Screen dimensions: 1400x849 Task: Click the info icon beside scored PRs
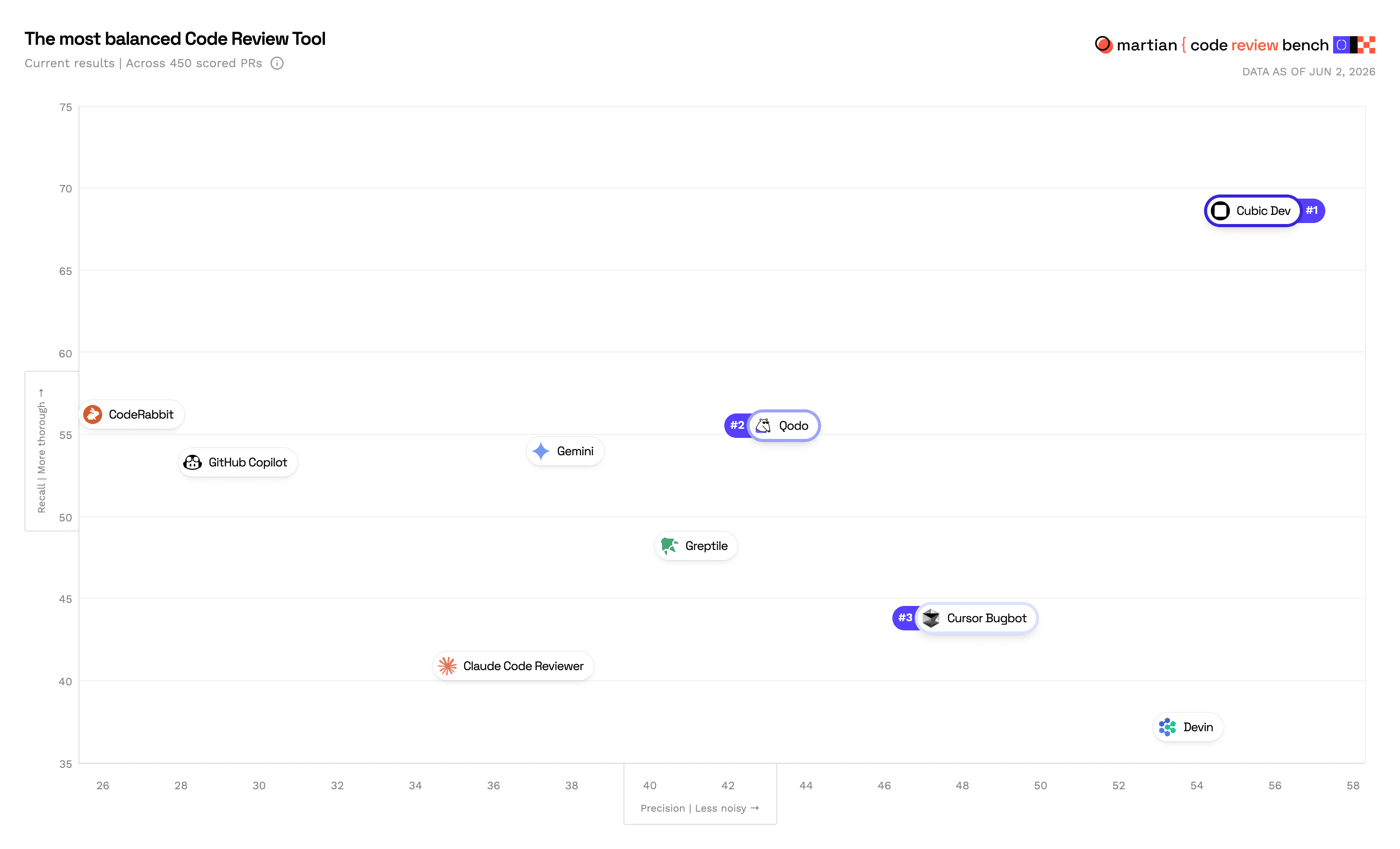click(x=277, y=63)
